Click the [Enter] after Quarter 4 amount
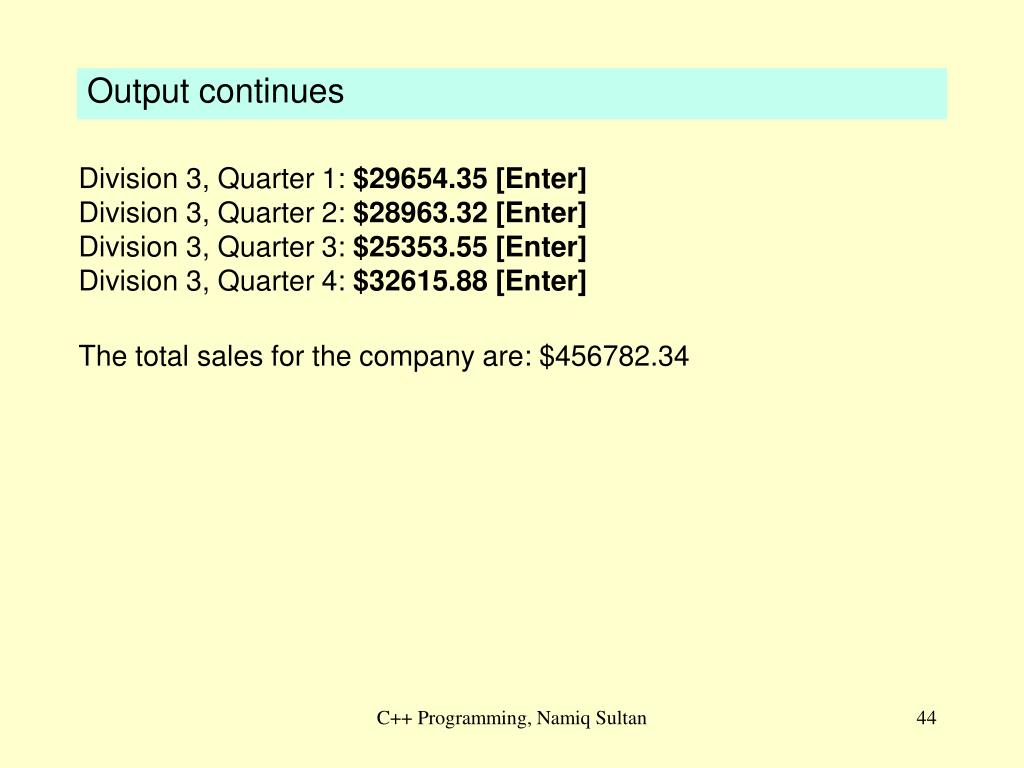Image resolution: width=1024 pixels, height=768 pixels. (541, 281)
